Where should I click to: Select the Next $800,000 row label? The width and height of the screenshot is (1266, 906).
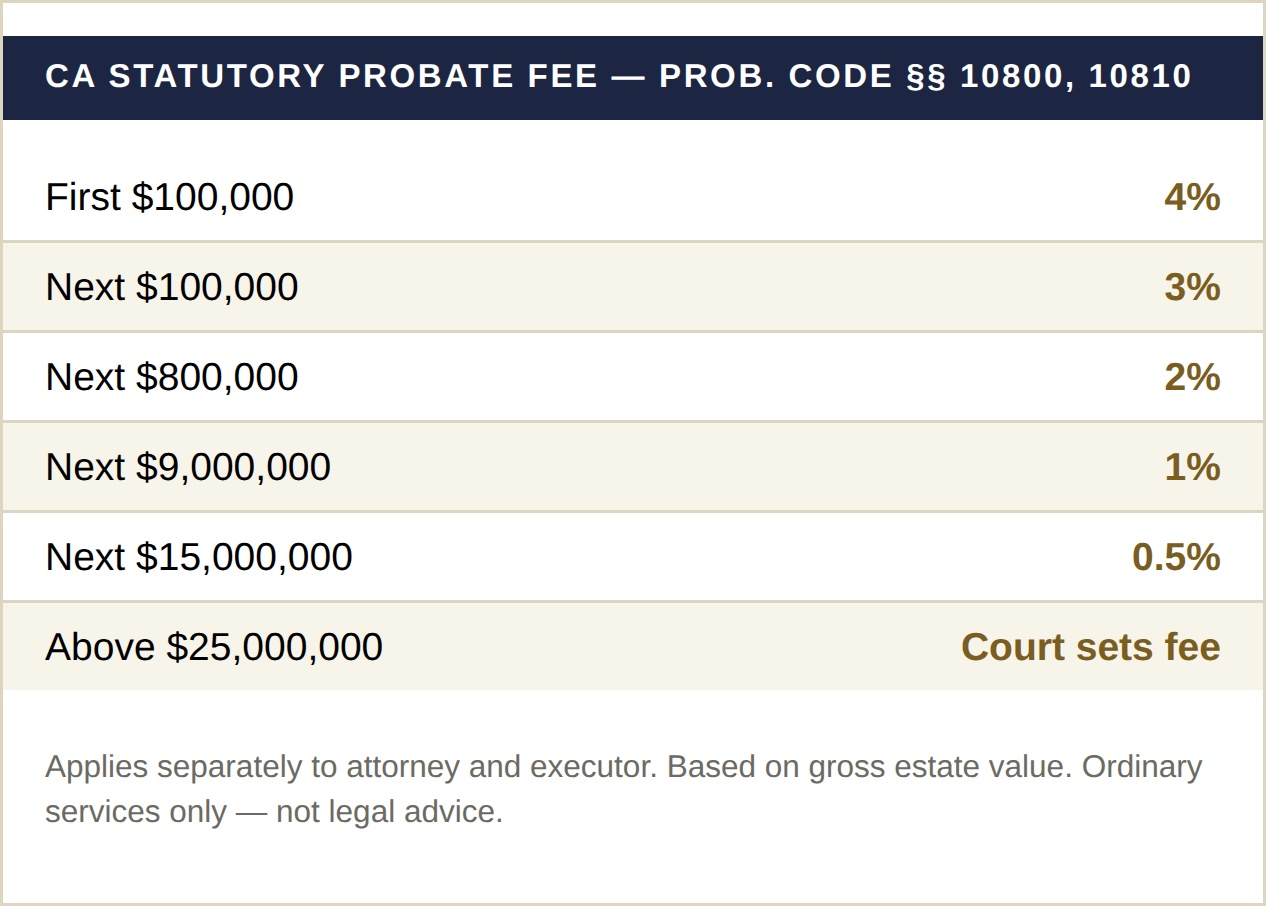point(172,377)
